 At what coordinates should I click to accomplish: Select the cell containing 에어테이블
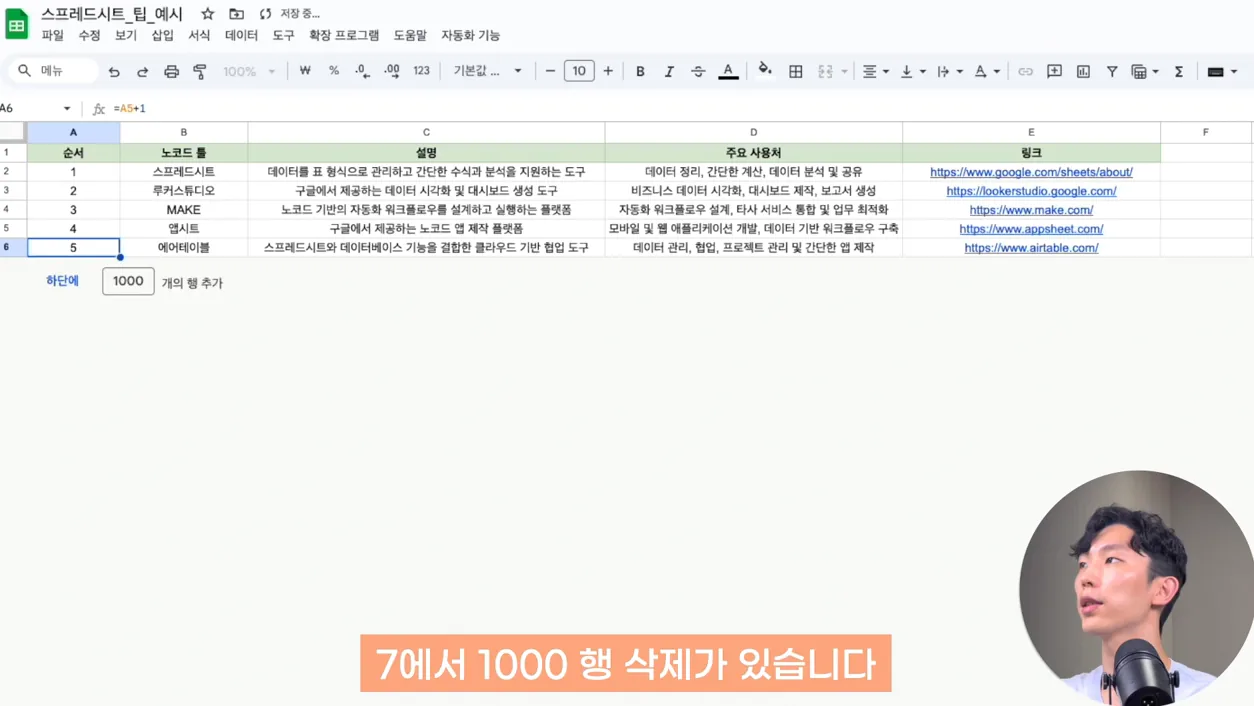[x=184, y=248]
